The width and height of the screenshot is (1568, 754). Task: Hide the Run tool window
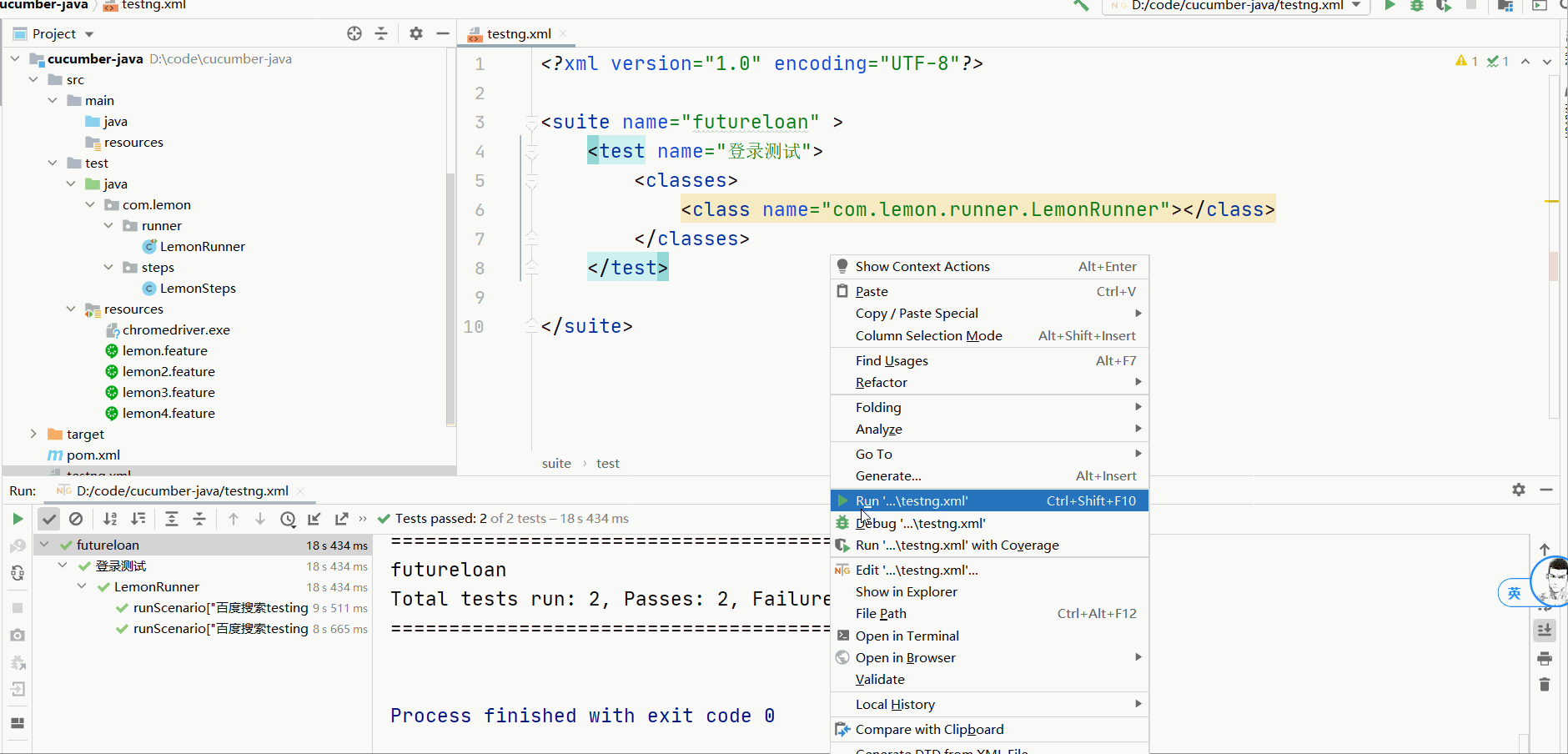1546,490
